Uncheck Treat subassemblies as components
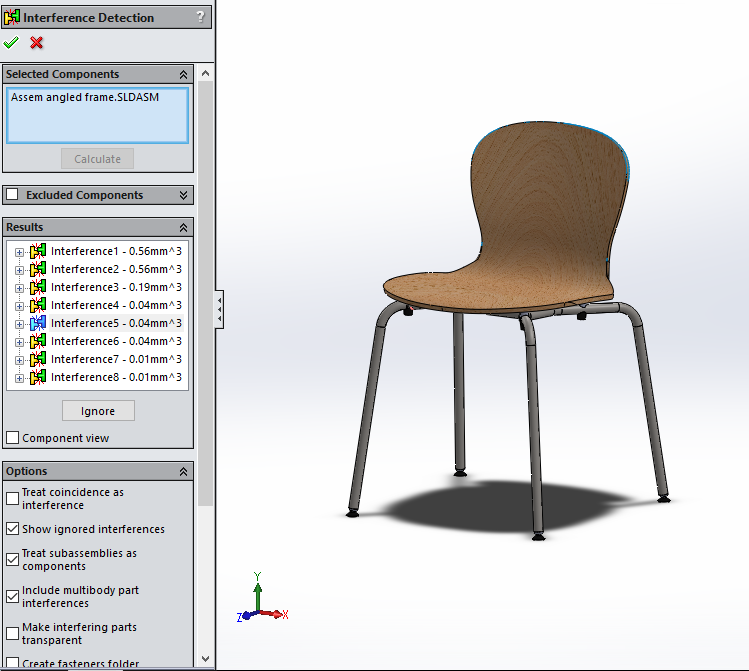The image size is (749, 671). (x=13, y=559)
